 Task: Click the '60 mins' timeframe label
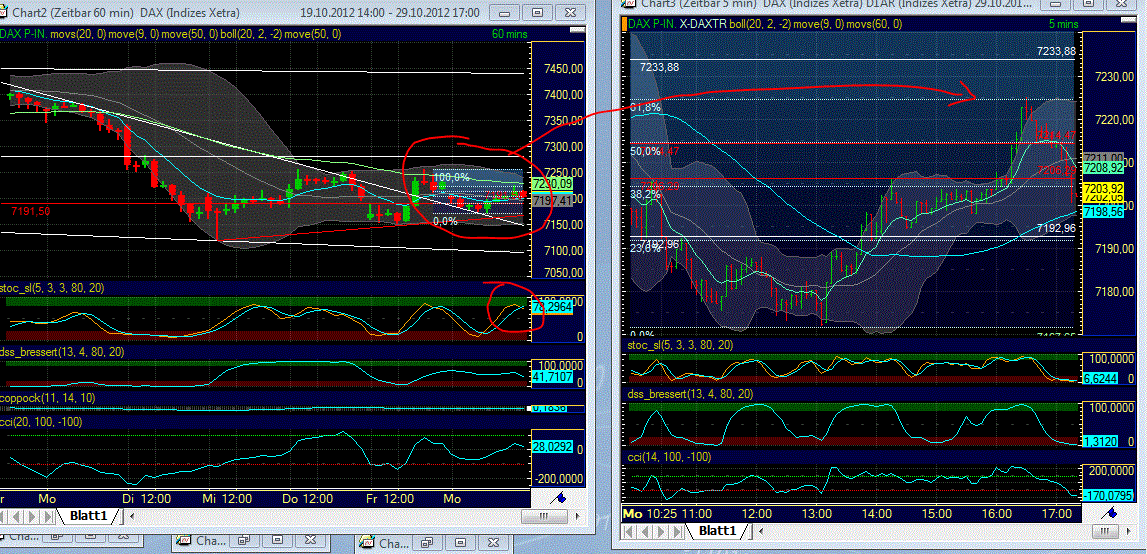(508, 33)
